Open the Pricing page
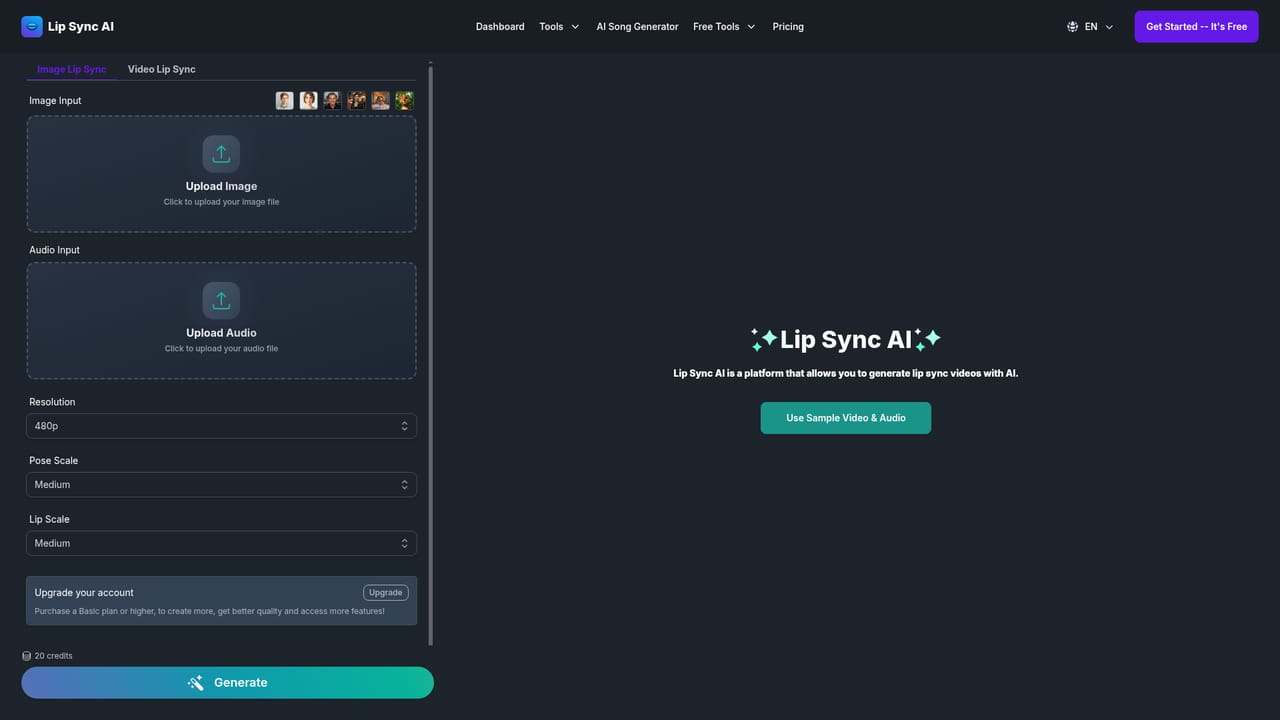 tap(788, 27)
